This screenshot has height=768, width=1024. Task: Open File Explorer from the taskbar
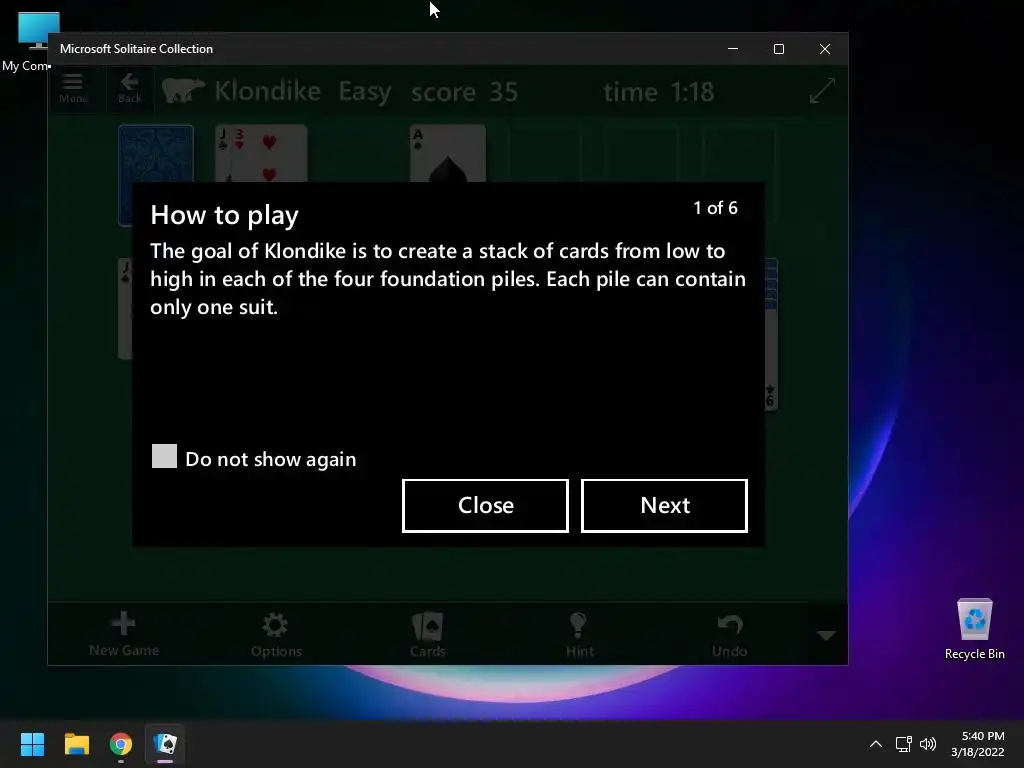76,744
